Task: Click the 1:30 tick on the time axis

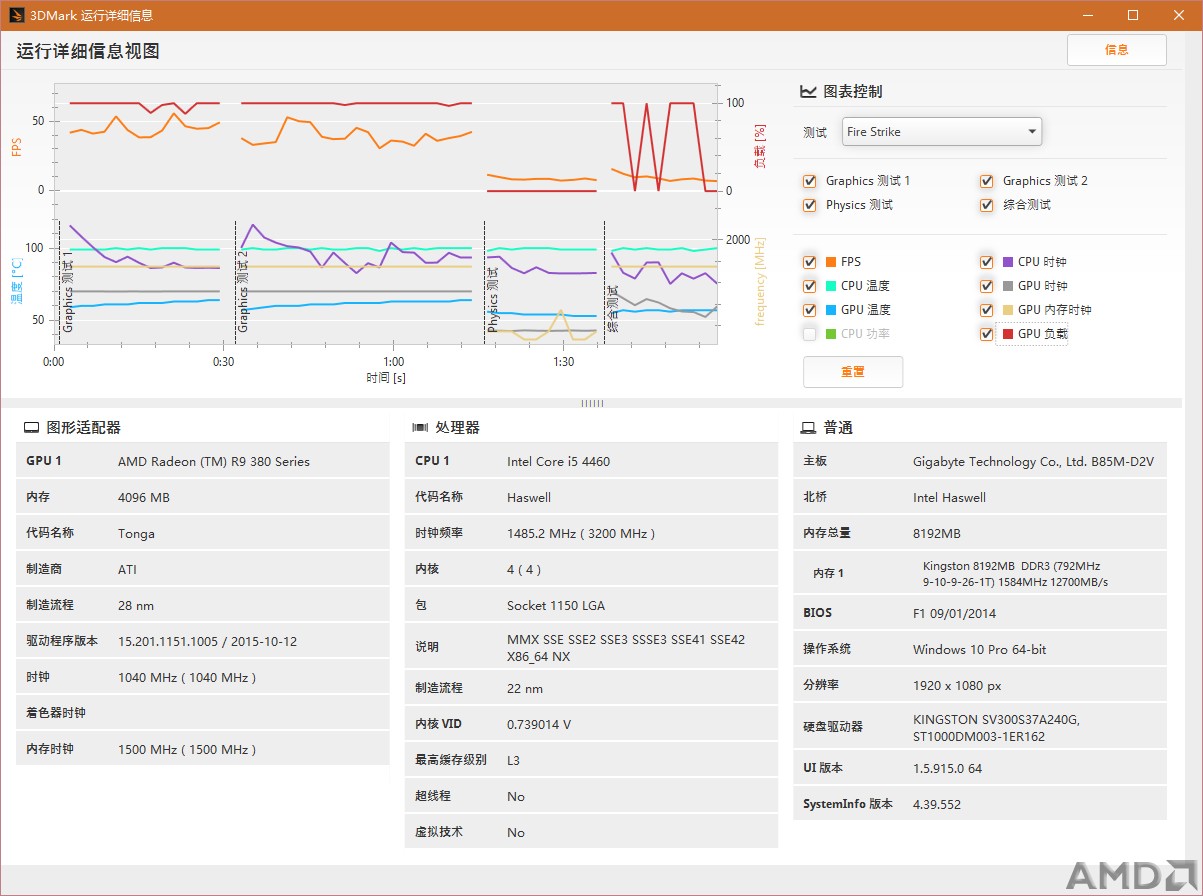Action: point(564,362)
